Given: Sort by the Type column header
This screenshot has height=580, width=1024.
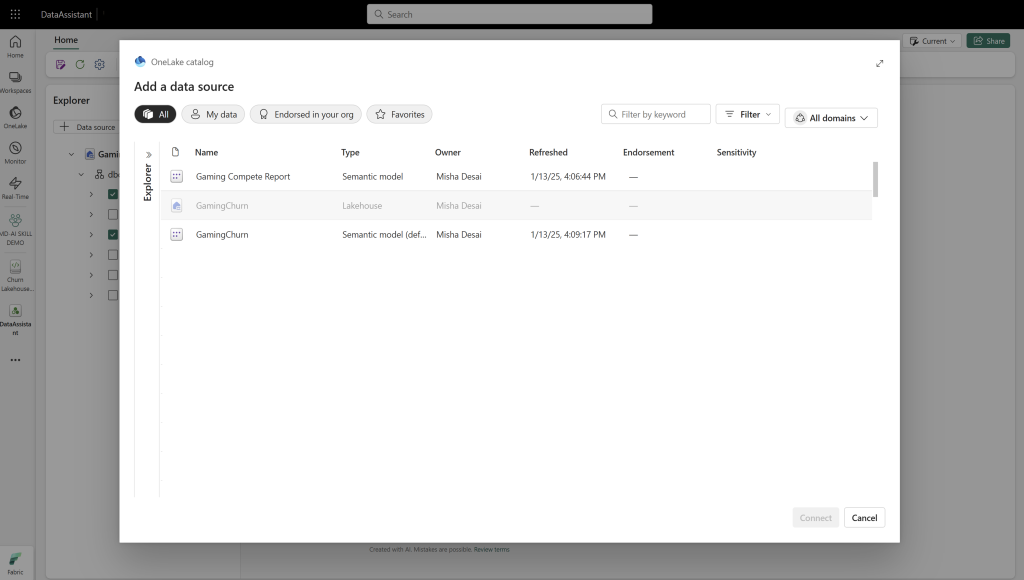Looking at the screenshot, I should (x=350, y=152).
